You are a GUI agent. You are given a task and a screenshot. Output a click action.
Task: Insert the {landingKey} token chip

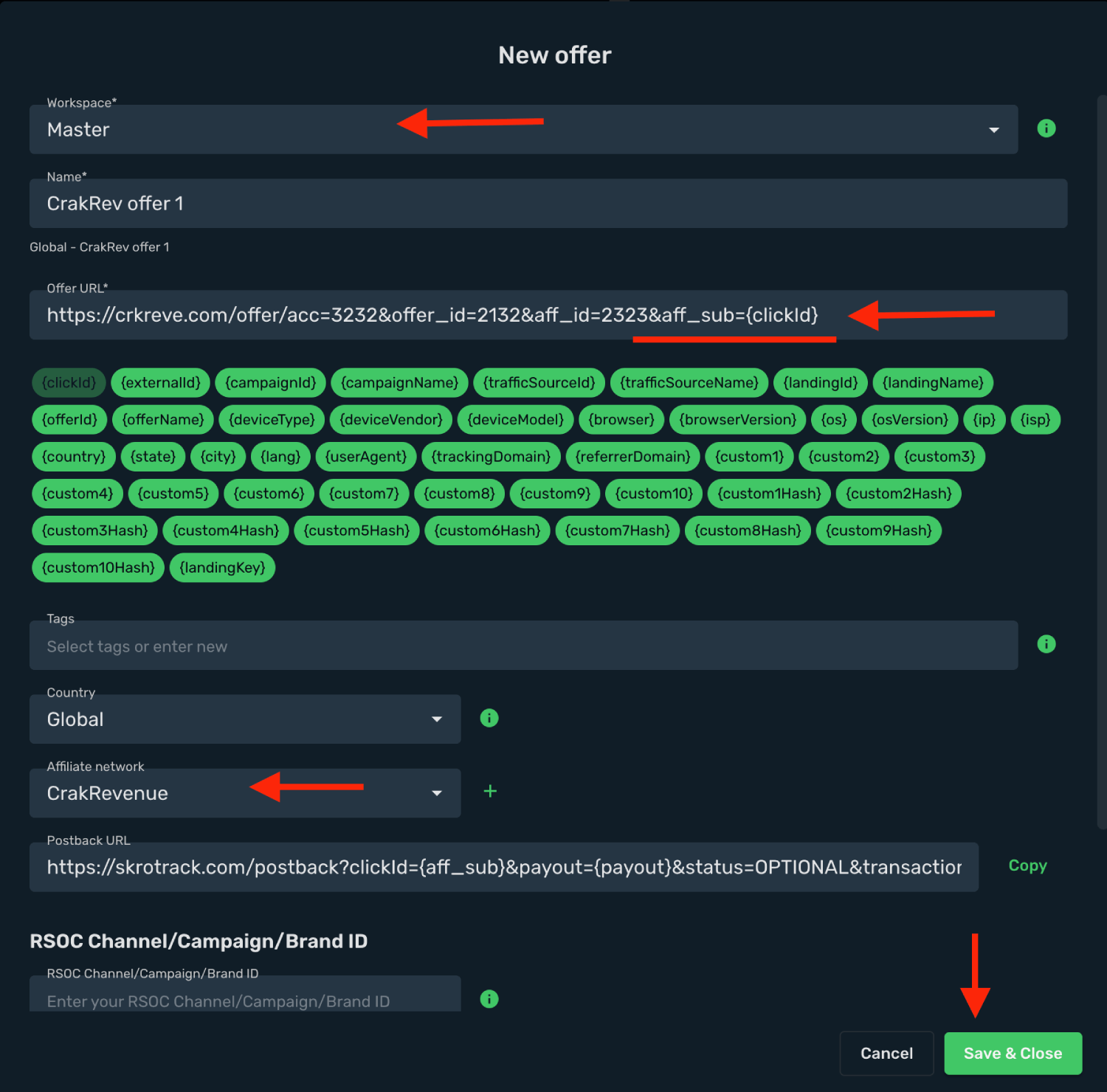(222, 567)
